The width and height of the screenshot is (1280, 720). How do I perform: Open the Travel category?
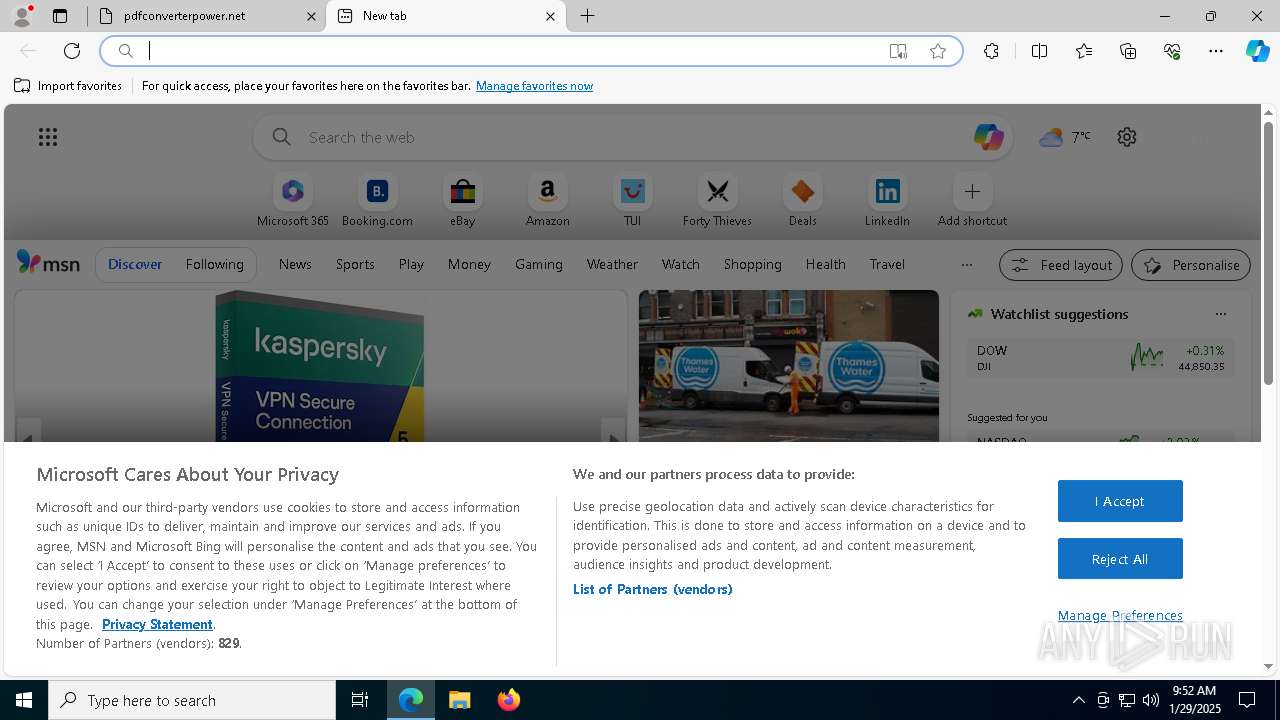pyautogui.click(x=887, y=264)
